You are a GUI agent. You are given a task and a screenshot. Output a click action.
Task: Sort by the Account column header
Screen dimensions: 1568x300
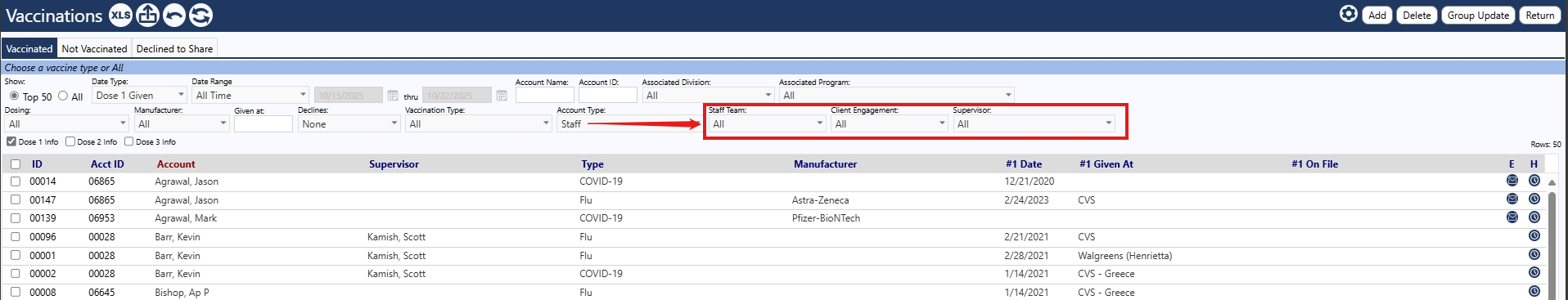176,163
